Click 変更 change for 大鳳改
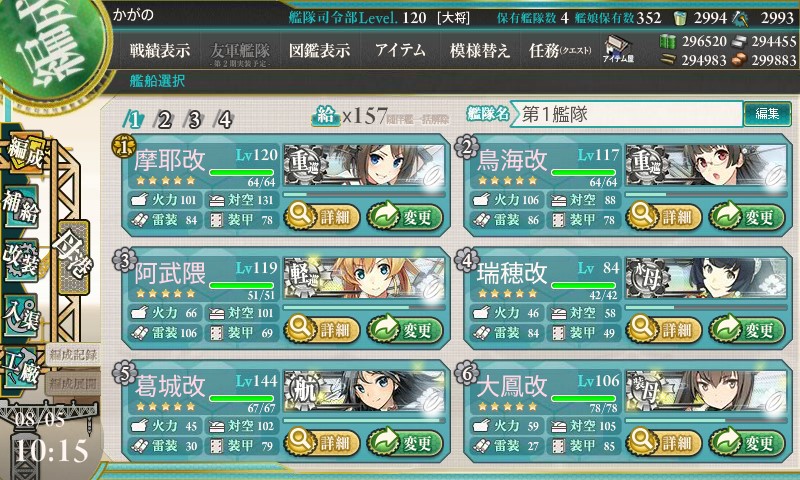Image resolution: width=800 pixels, height=480 pixels. [x=747, y=442]
